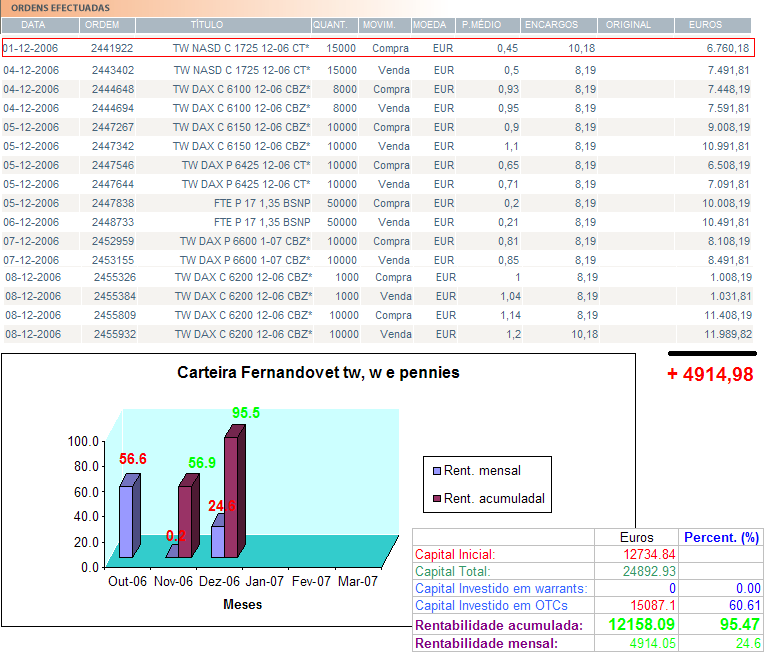Click the red total + 4914,98
This screenshot has width=777, height=664.
pyautogui.click(x=710, y=375)
